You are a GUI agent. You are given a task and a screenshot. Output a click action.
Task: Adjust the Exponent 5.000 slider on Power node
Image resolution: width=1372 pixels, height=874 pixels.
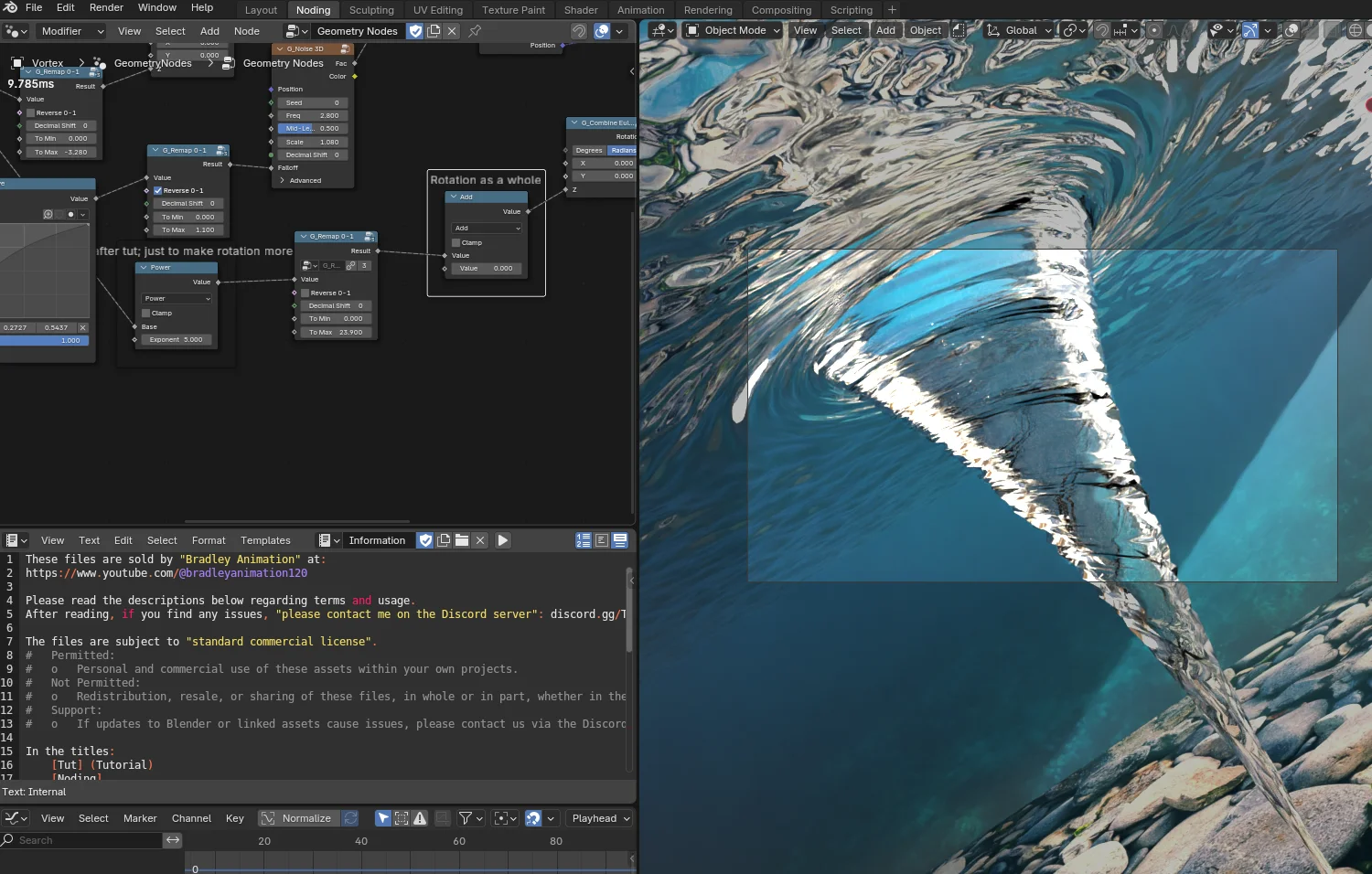[x=176, y=339]
